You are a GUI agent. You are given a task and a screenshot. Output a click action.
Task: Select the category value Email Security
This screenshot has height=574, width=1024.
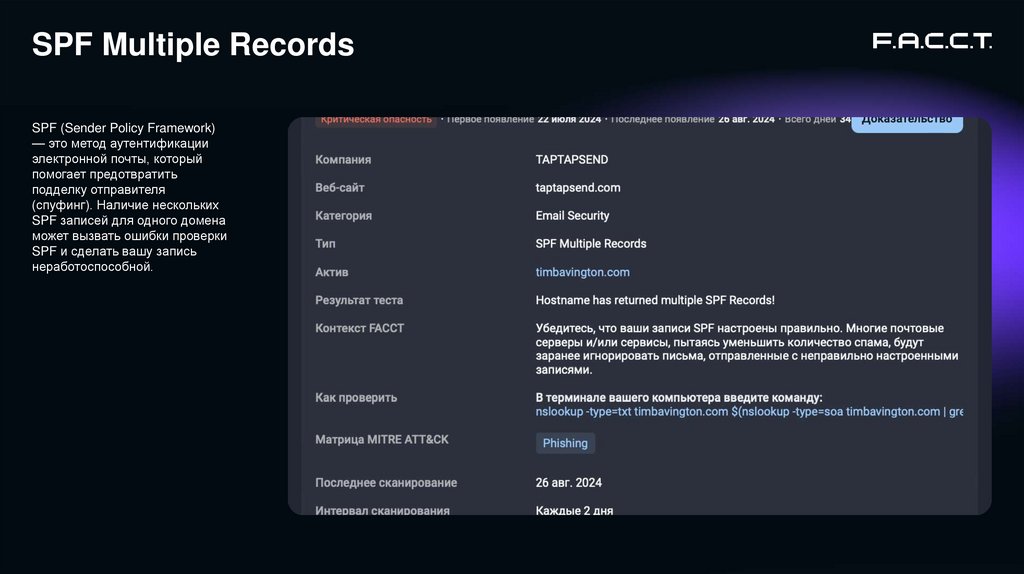pyautogui.click(x=572, y=215)
